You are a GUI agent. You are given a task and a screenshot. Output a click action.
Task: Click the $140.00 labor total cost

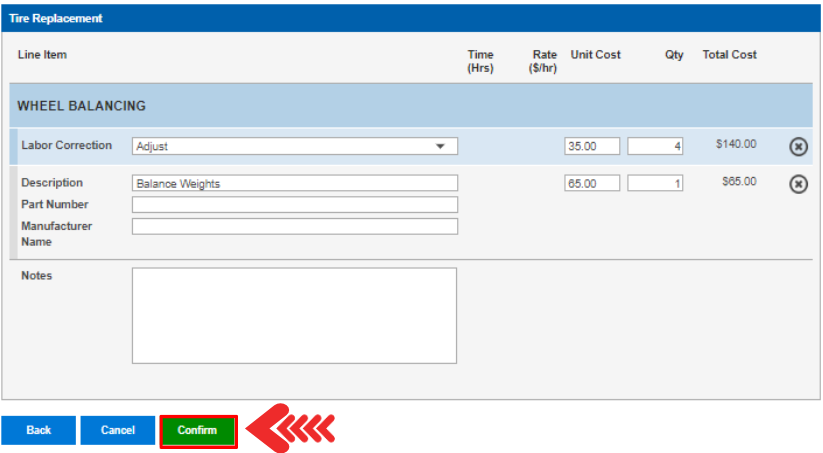[736, 145]
